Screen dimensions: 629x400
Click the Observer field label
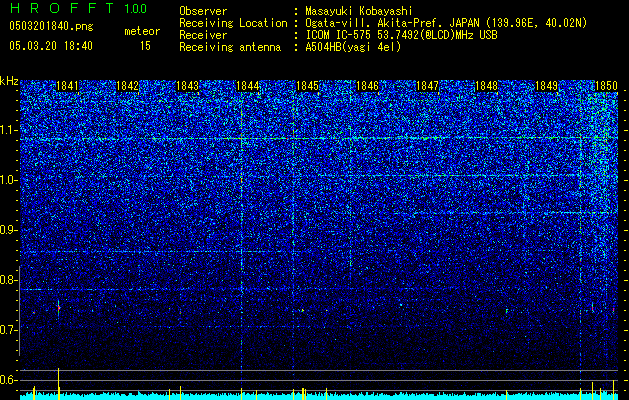click(203, 11)
